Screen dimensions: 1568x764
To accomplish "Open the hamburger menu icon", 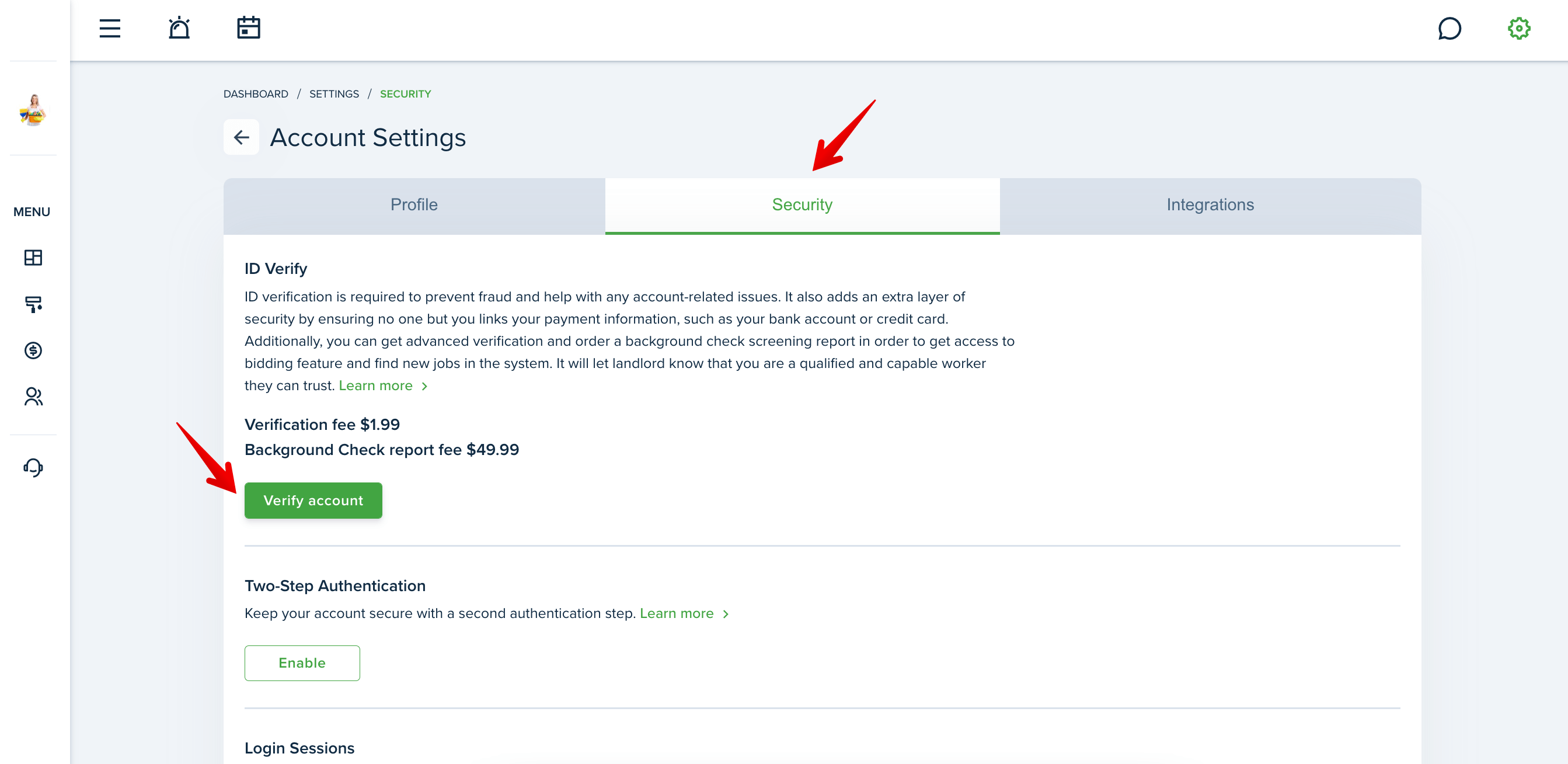I will click(110, 29).
